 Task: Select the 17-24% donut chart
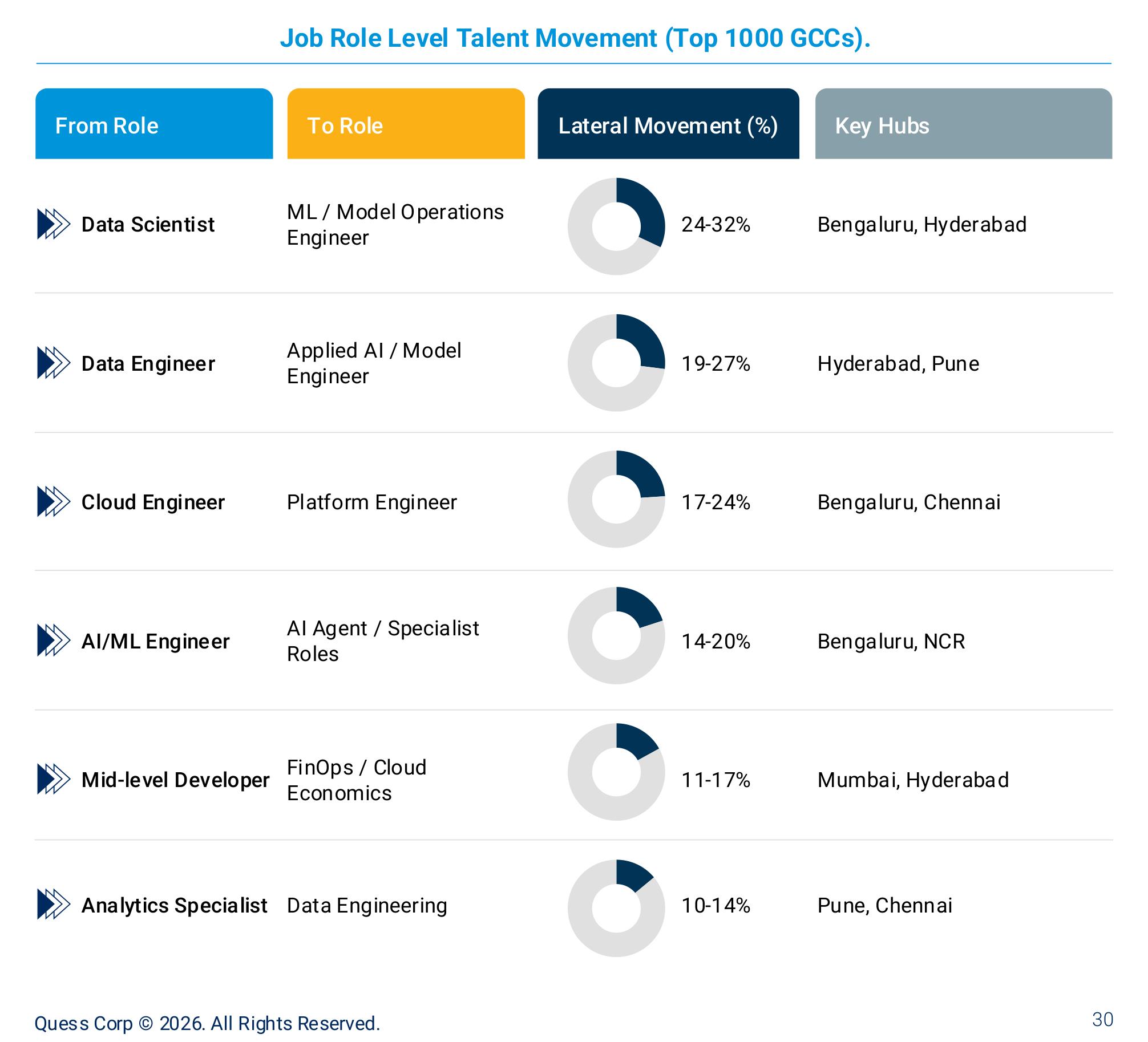[x=616, y=499]
